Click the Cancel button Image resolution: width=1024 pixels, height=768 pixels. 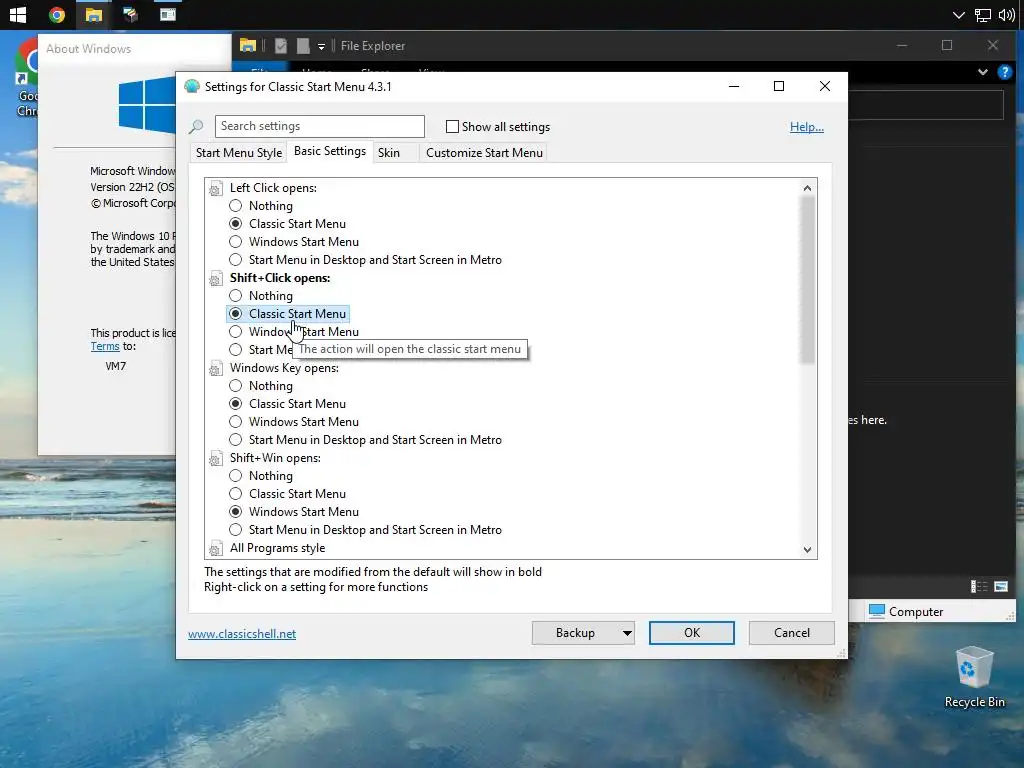(x=792, y=633)
